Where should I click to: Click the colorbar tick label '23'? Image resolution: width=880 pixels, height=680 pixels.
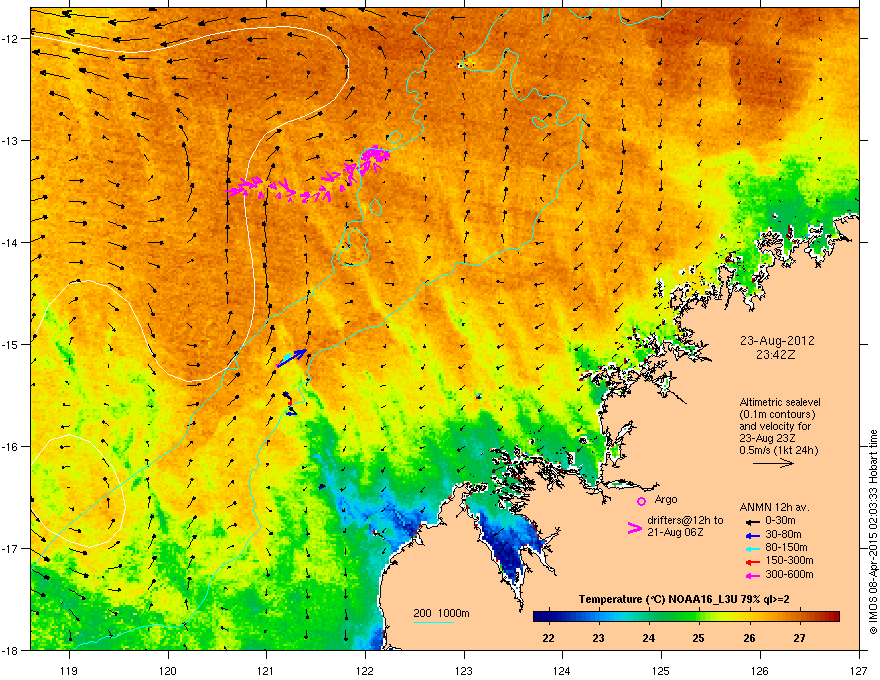pos(598,638)
